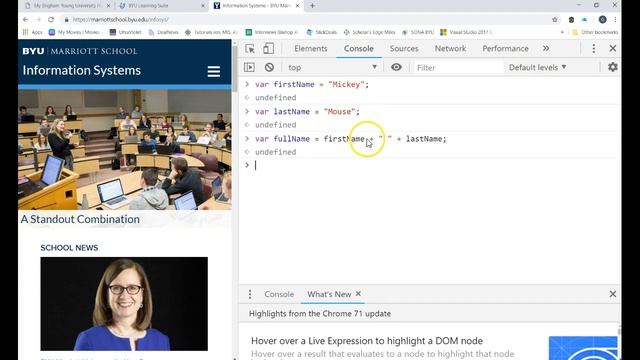Image resolution: width=640 pixels, height=360 pixels.
Task: Click the var fullName code line
Action: pos(351,139)
